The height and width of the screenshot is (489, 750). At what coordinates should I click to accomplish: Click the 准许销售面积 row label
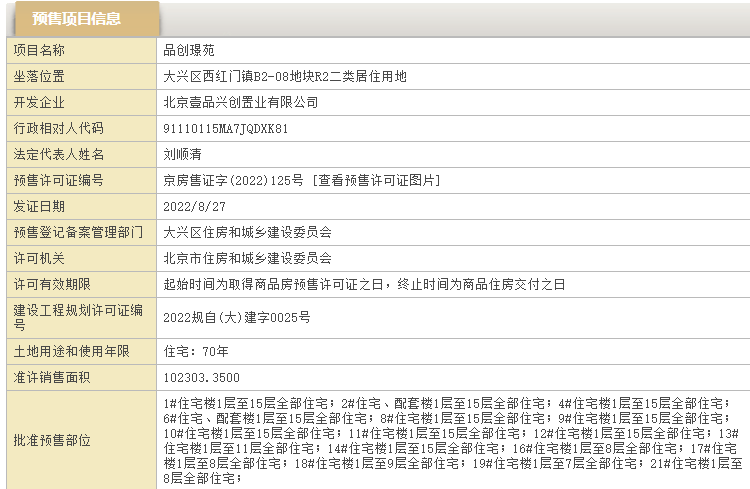(x=52, y=377)
